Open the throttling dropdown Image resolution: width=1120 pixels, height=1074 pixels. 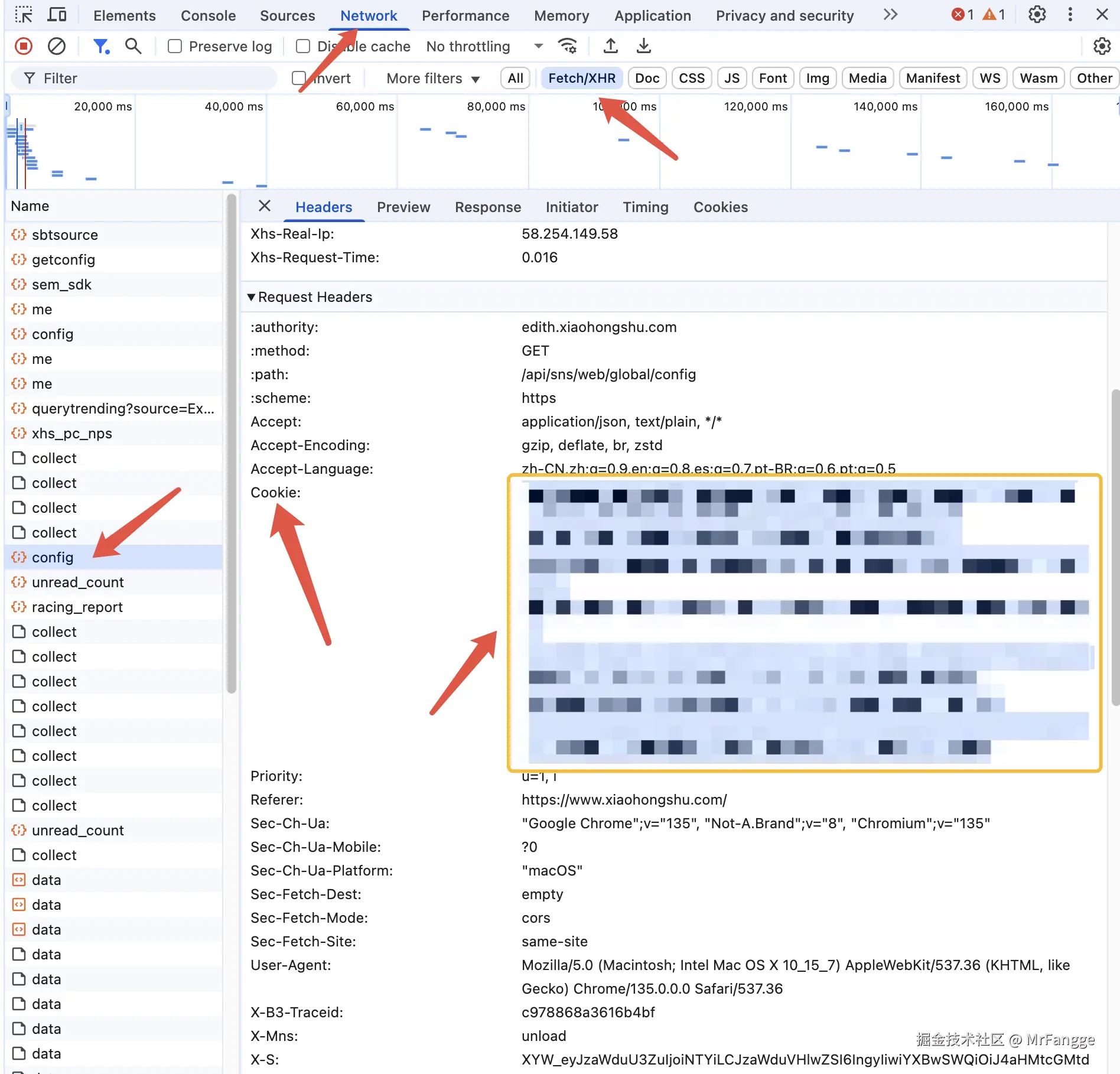(x=484, y=46)
